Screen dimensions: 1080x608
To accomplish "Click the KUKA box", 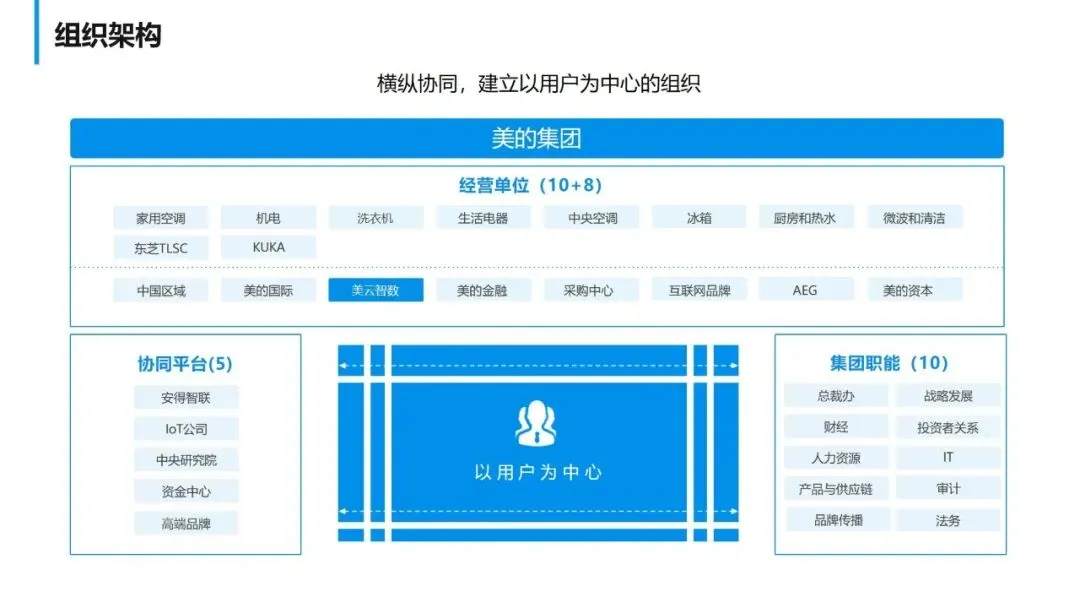I will tap(268, 247).
